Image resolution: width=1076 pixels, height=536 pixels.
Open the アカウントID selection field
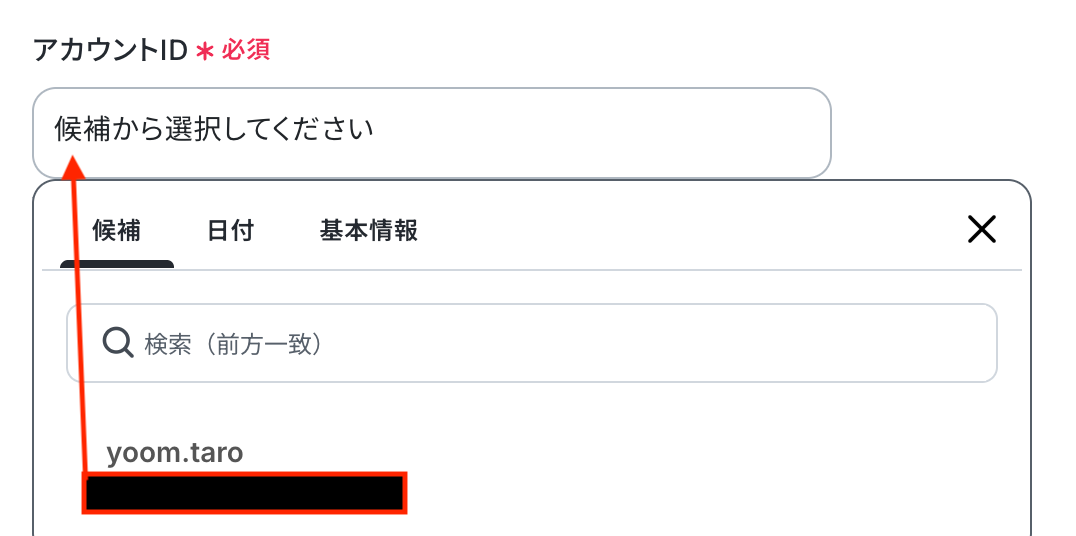(x=600, y=131)
